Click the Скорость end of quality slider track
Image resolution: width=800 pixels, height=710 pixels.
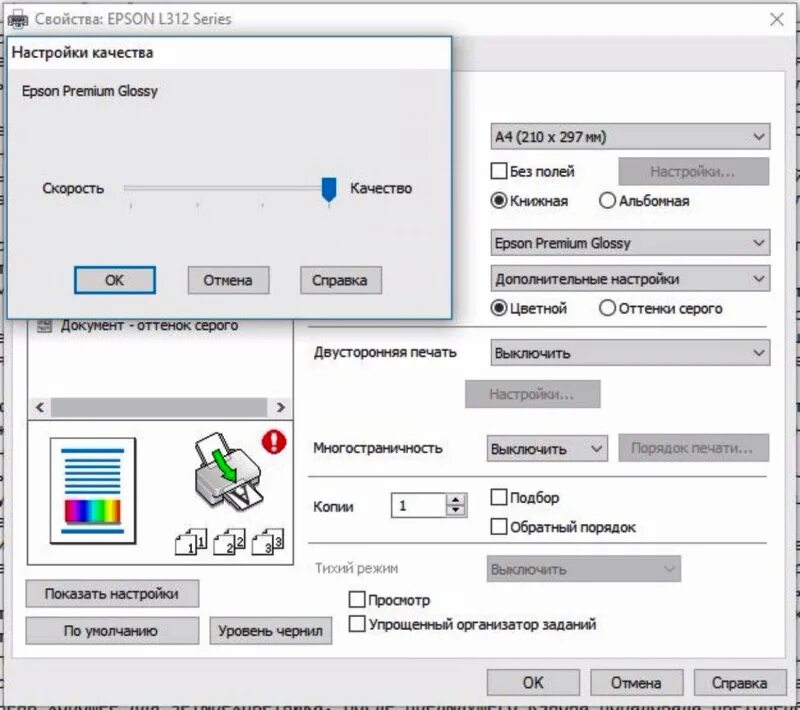(131, 188)
